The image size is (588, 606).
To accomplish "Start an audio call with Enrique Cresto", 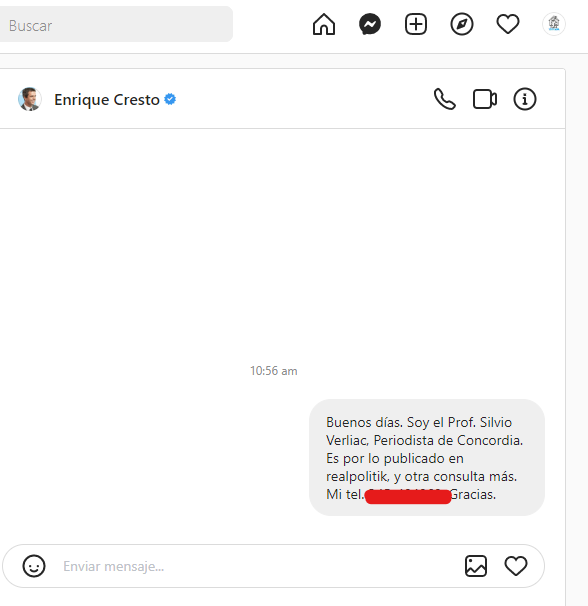I will coord(445,99).
